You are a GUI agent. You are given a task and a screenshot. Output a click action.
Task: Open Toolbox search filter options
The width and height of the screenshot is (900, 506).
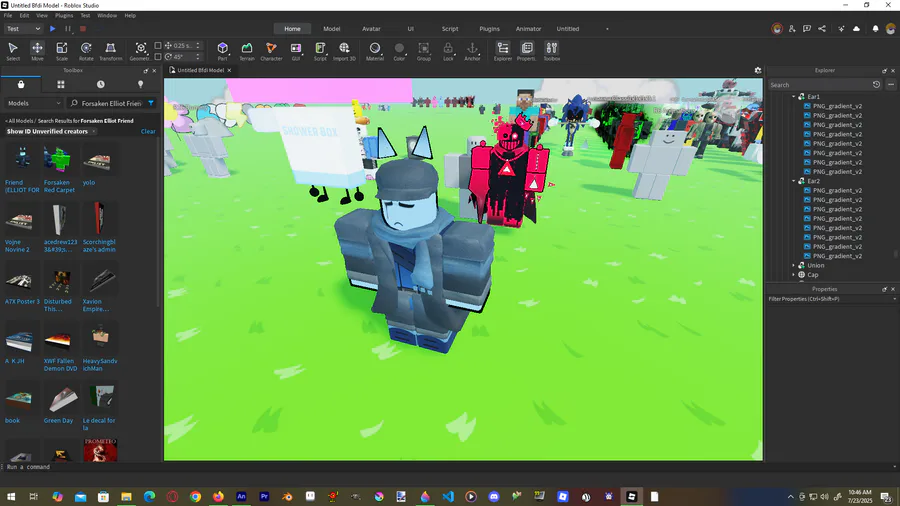(x=151, y=103)
